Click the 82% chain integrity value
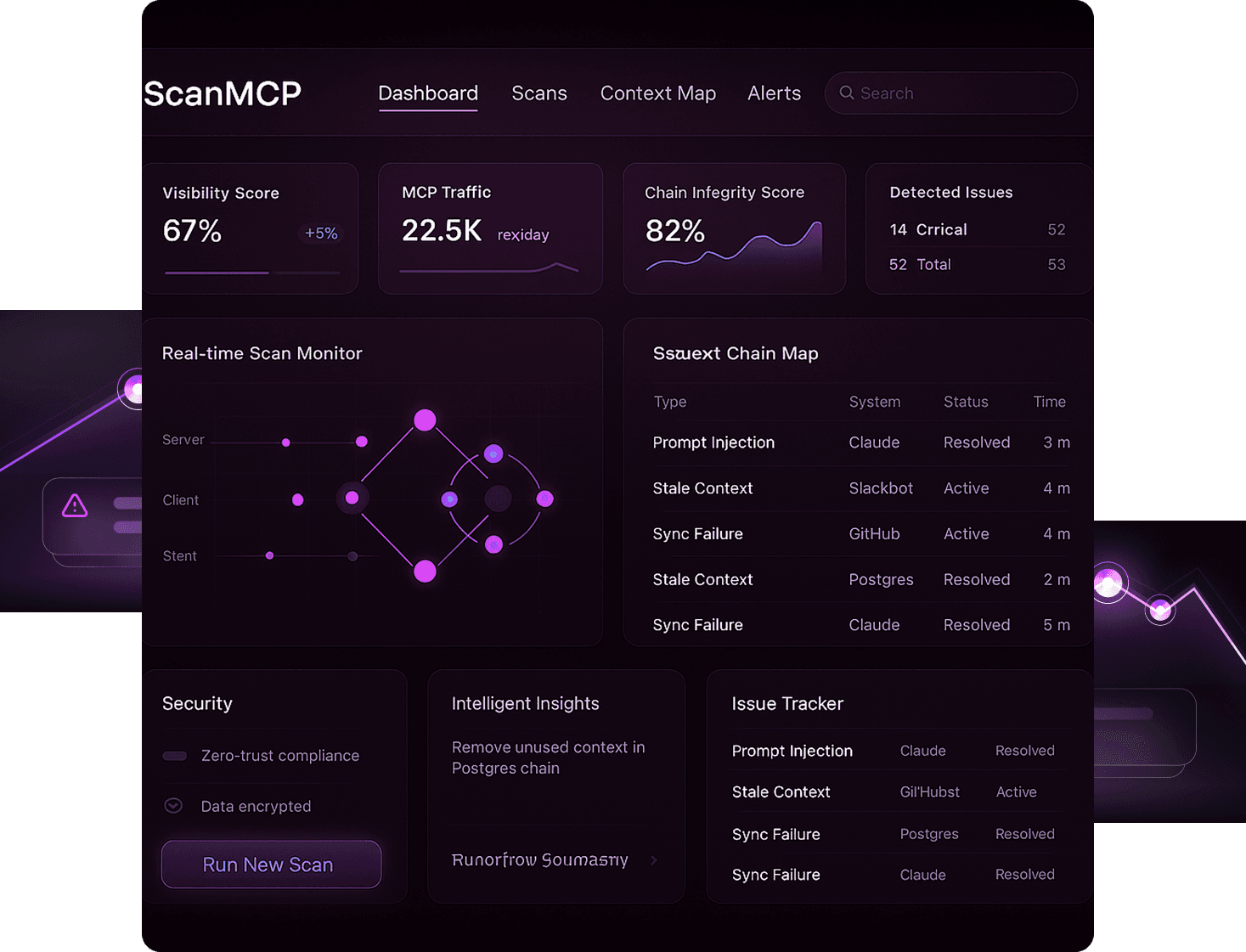Image resolution: width=1246 pixels, height=952 pixels. 675,230
